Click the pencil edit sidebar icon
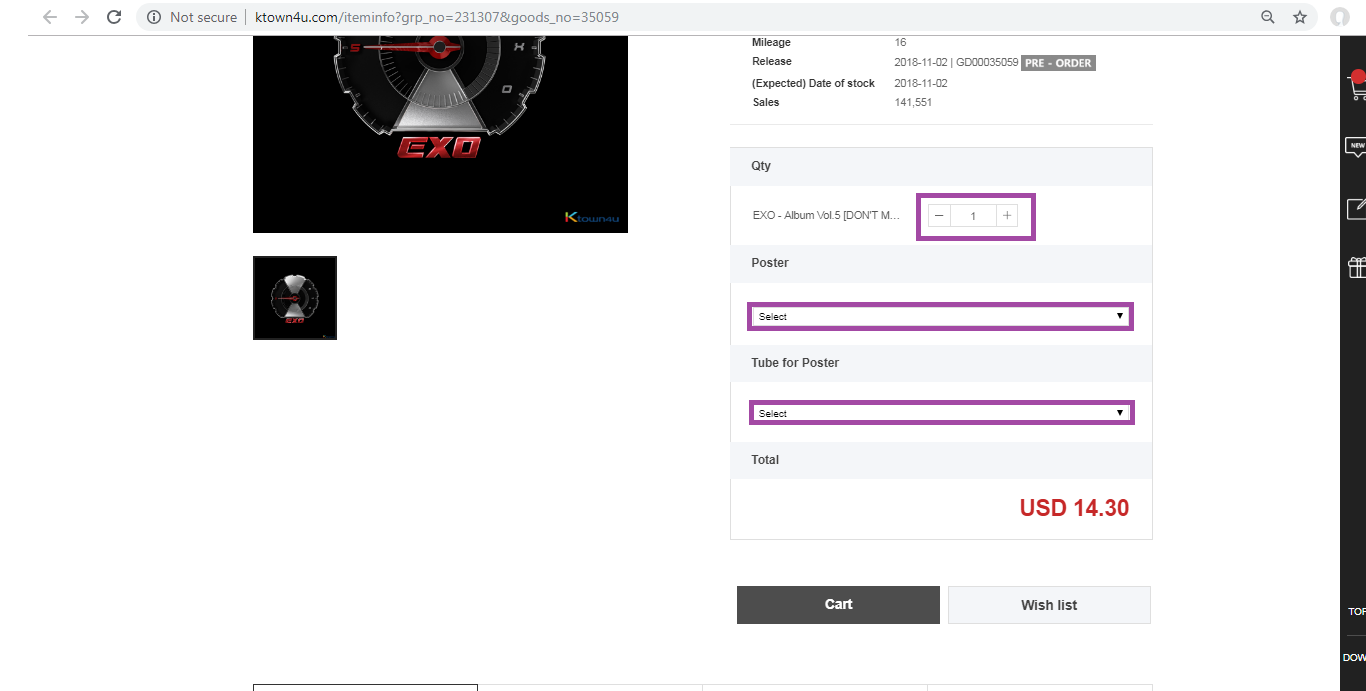The height and width of the screenshot is (691, 1366). [1356, 209]
